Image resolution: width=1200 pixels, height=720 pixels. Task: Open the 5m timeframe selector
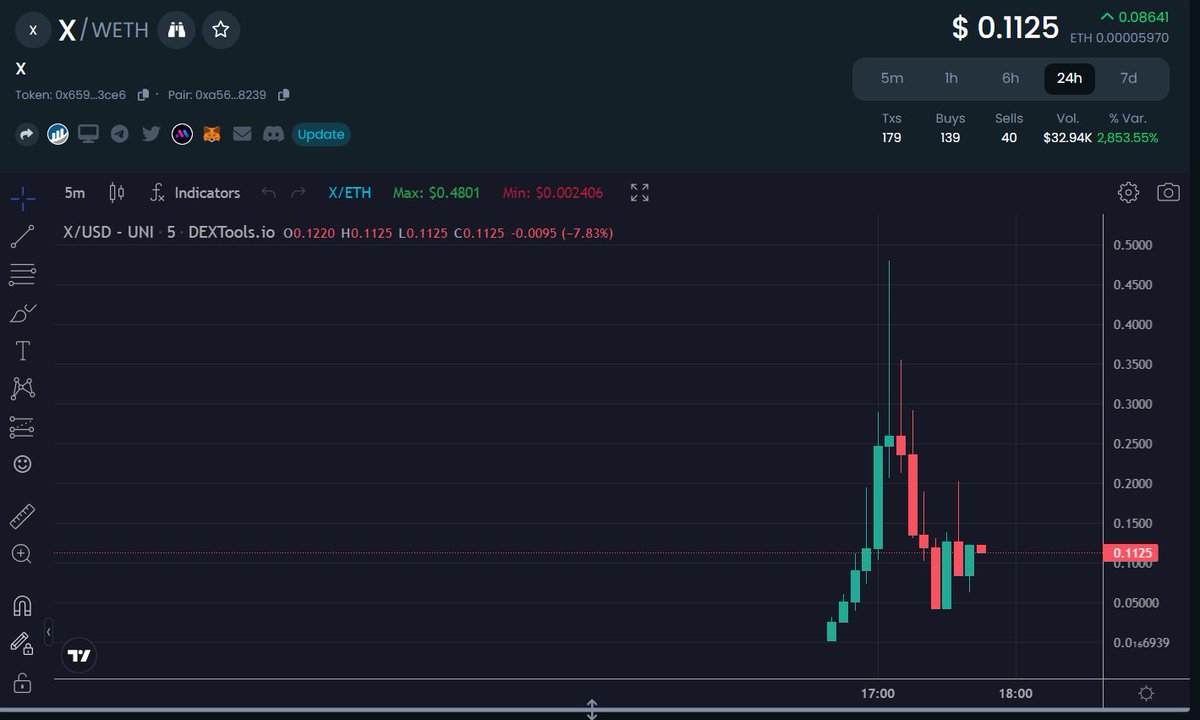[74, 192]
